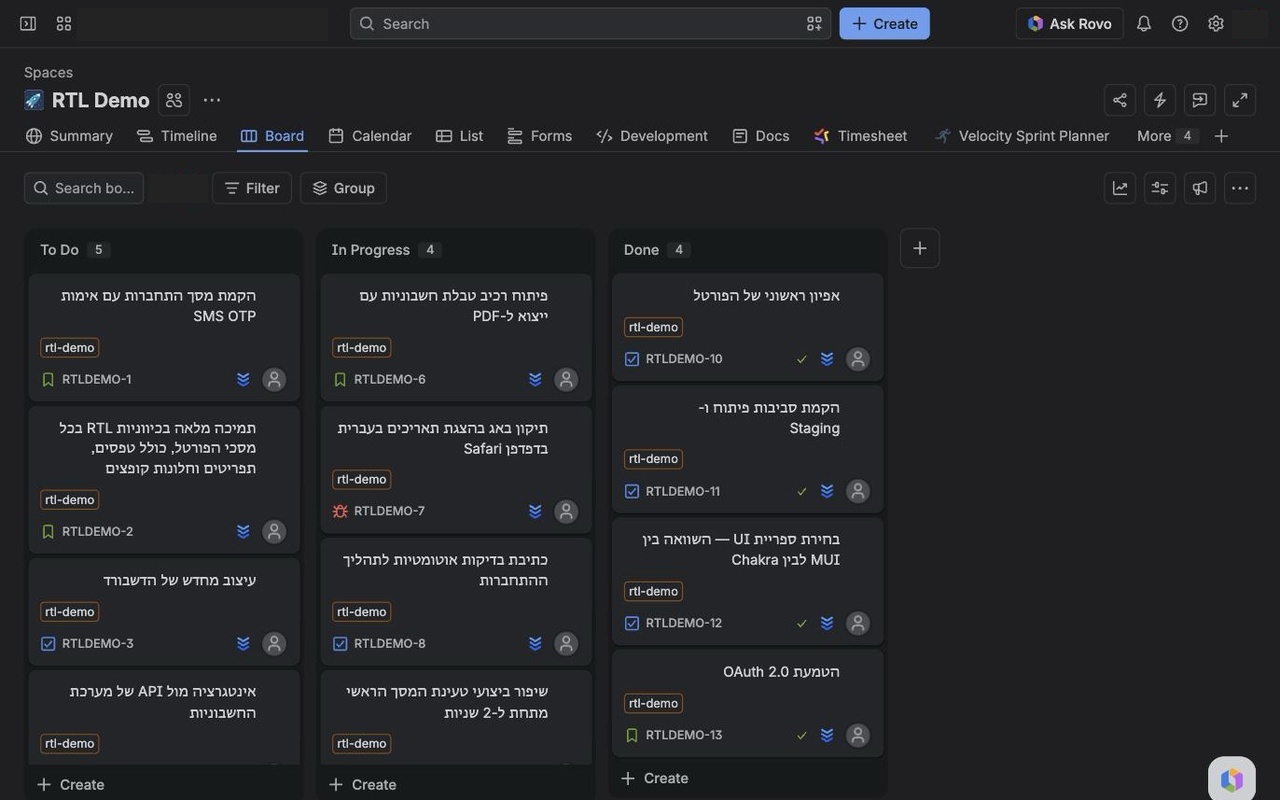Open the RTL Demo team members icon
The width and height of the screenshot is (1280, 800).
[x=174, y=100]
